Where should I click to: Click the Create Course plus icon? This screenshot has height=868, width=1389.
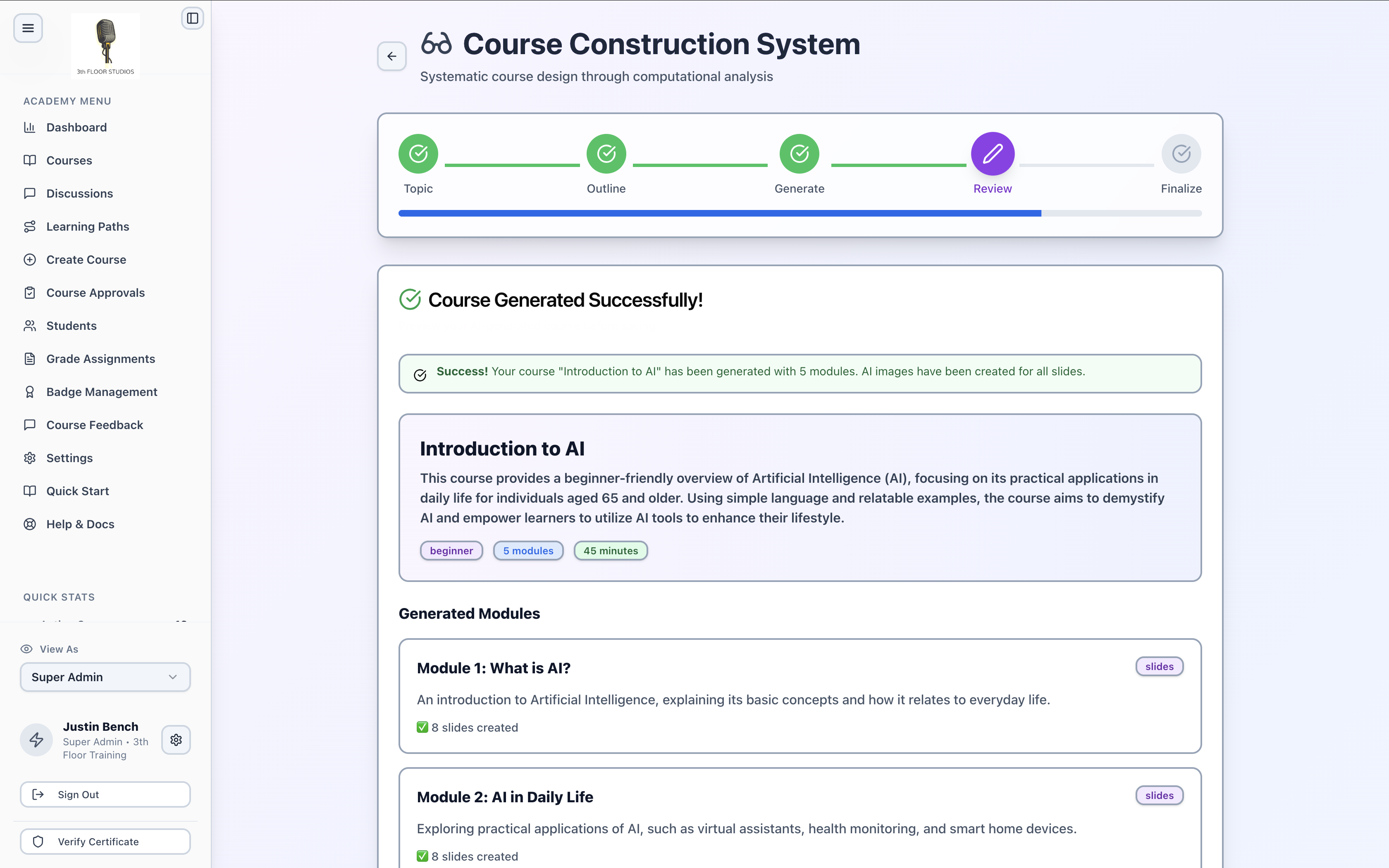pyautogui.click(x=30, y=260)
